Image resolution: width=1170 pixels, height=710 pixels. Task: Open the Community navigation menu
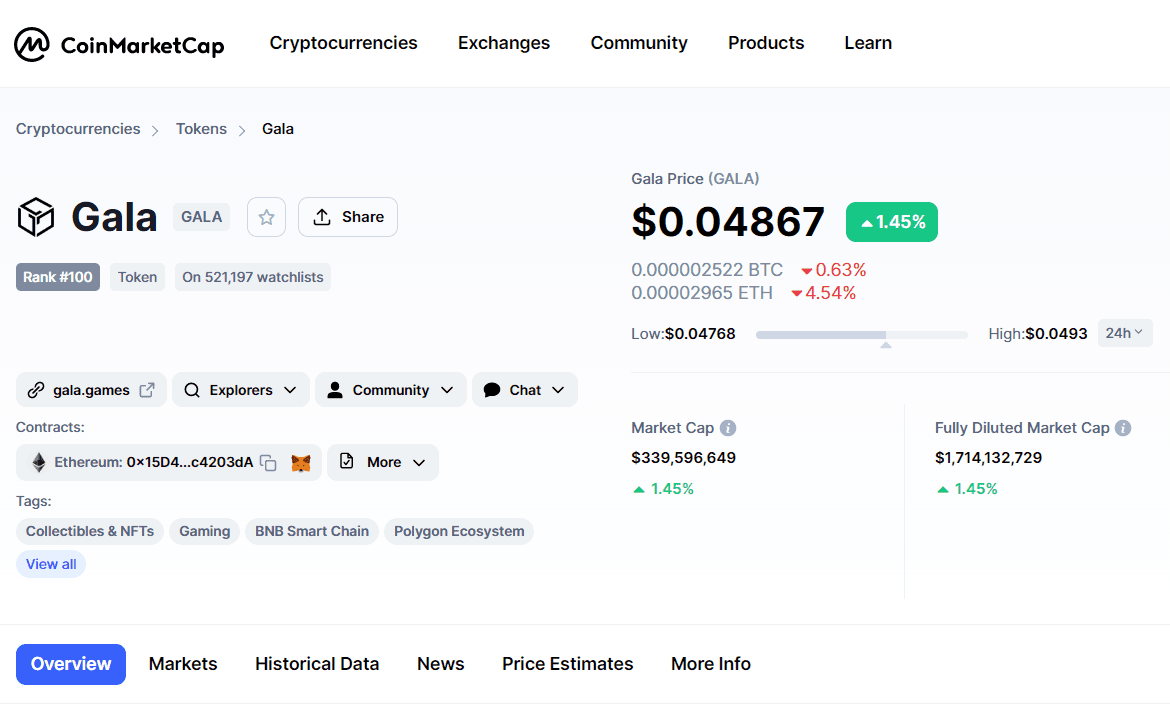pyautogui.click(x=639, y=43)
